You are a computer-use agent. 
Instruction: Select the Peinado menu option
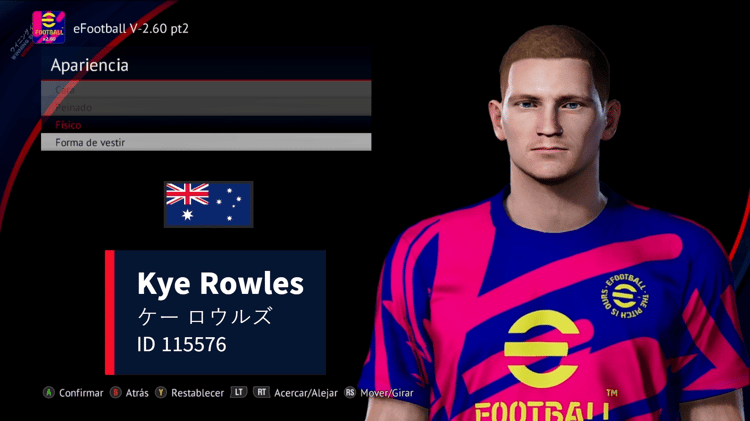tap(206, 107)
